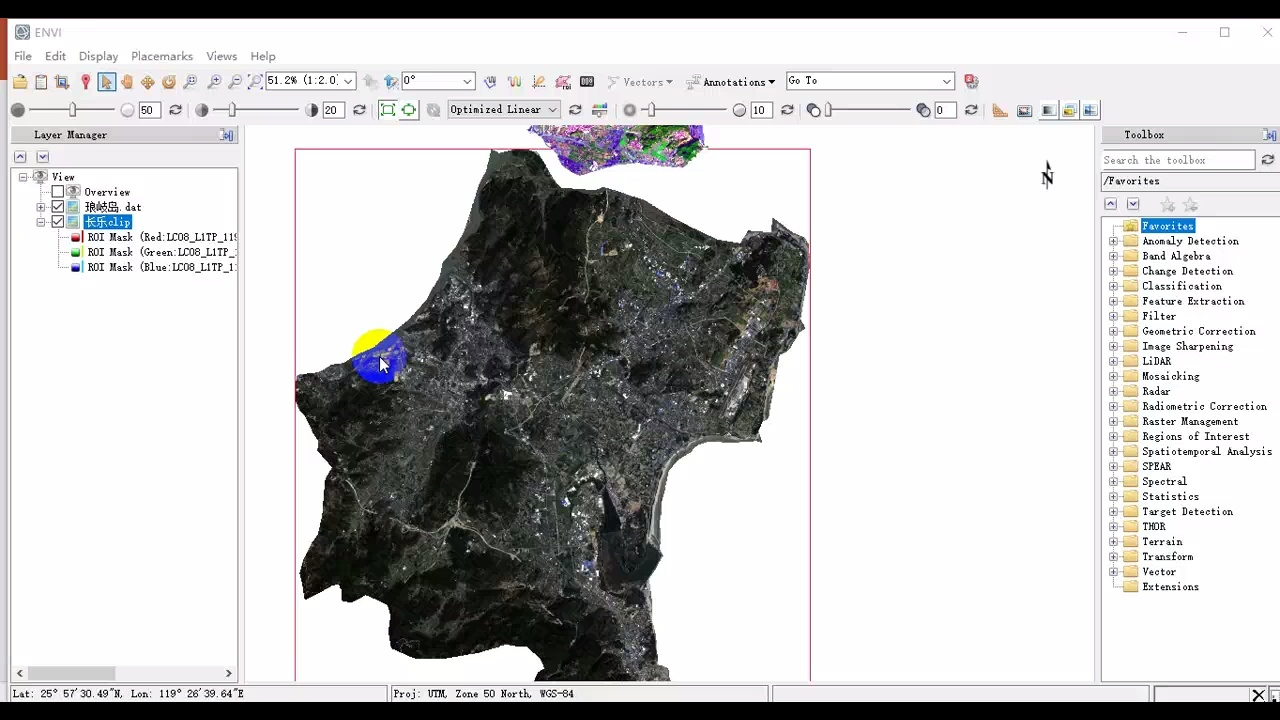Expand the Classification toolbox folder
Viewport: 1280px width, 720px height.
click(x=1114, y=286)
